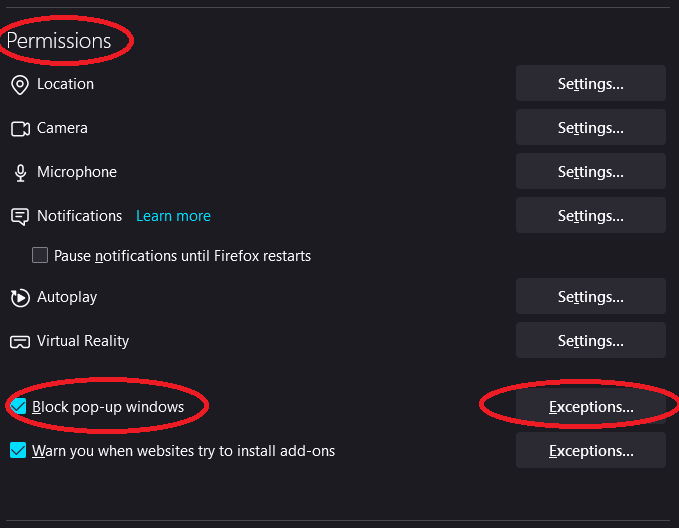Open Notifications permission Settings
679x528 pixels.
click(590, 216)
